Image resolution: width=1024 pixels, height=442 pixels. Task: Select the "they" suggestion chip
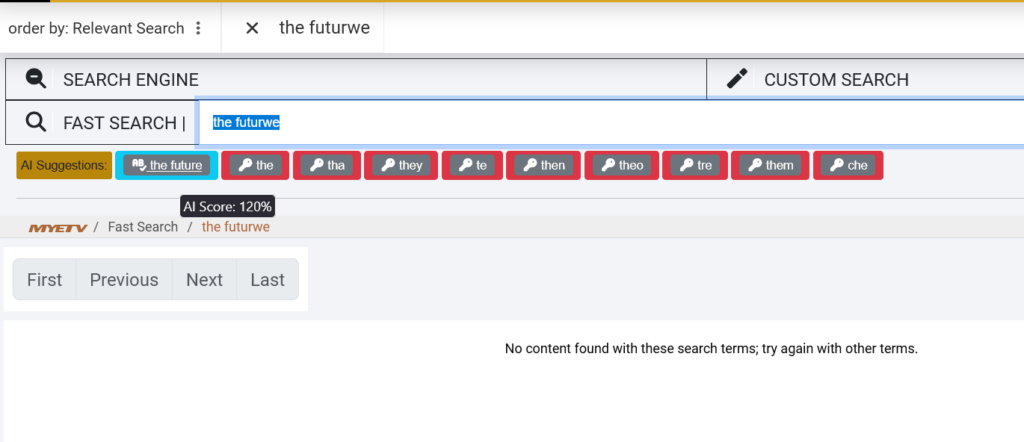click(x=401, y=165)
